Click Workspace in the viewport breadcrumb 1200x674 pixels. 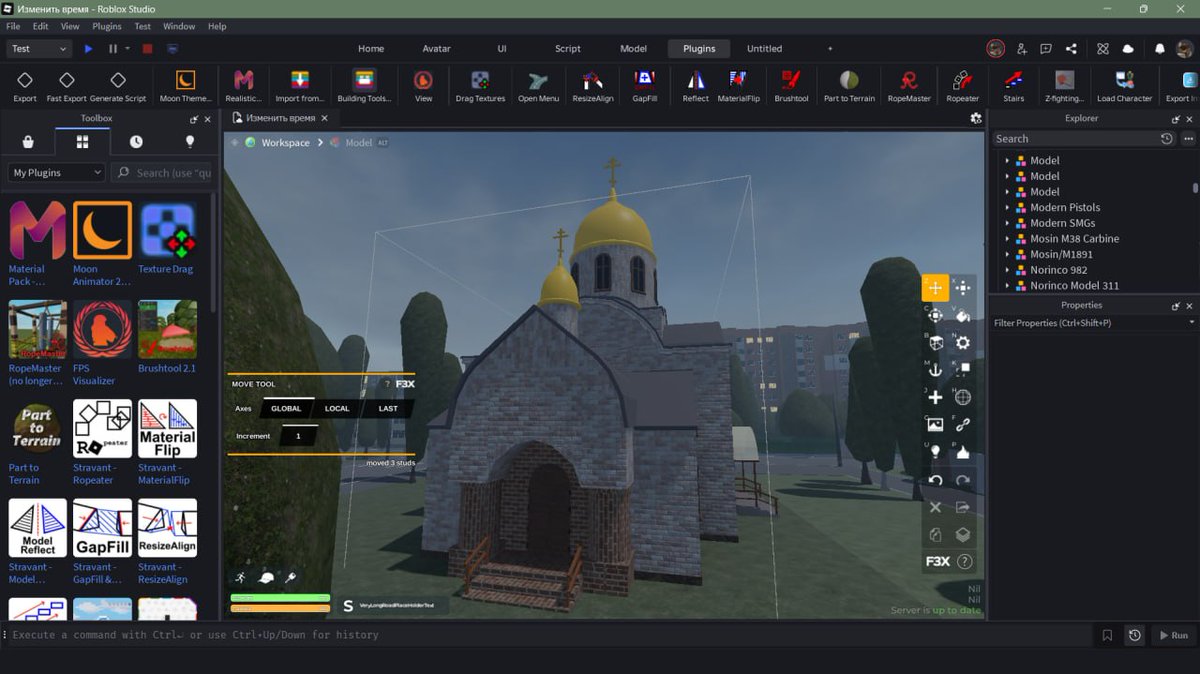coord(285,143)
